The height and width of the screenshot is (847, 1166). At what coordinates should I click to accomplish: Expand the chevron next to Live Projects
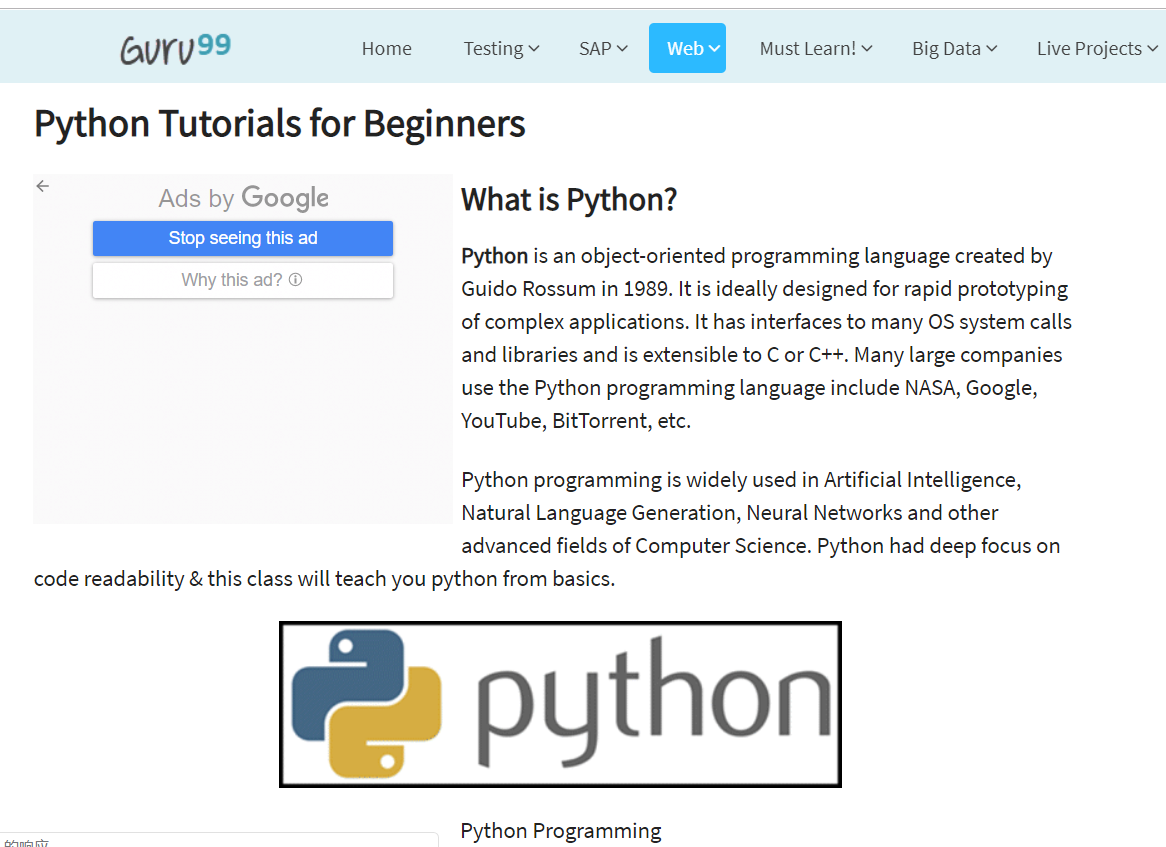click(1153, 48)
